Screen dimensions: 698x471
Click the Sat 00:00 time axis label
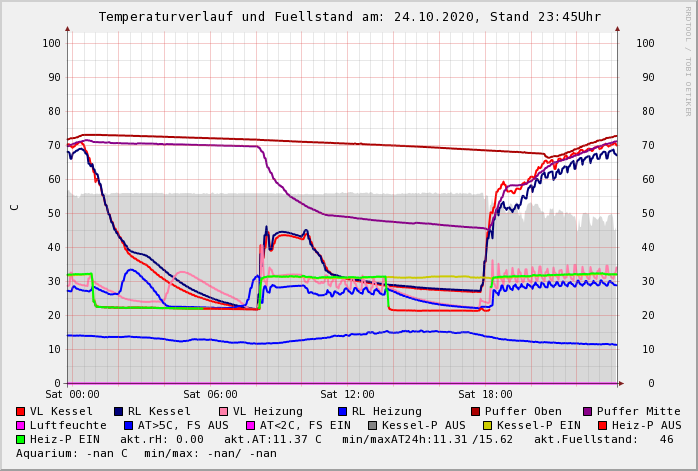72,395
